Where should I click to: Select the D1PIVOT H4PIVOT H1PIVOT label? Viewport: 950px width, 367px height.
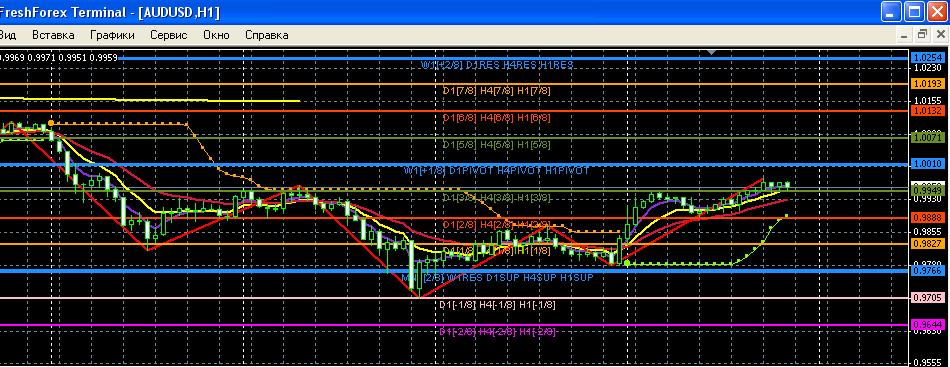click(519, 171)
